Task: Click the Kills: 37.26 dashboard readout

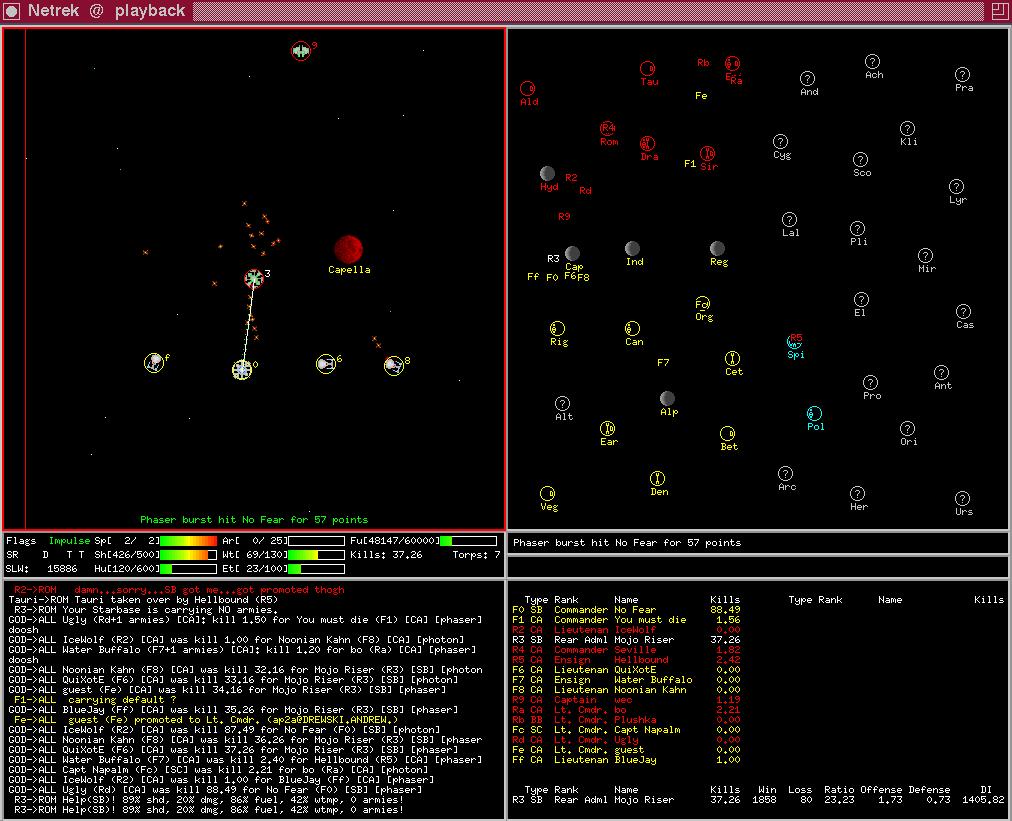Action: point(386,555)
